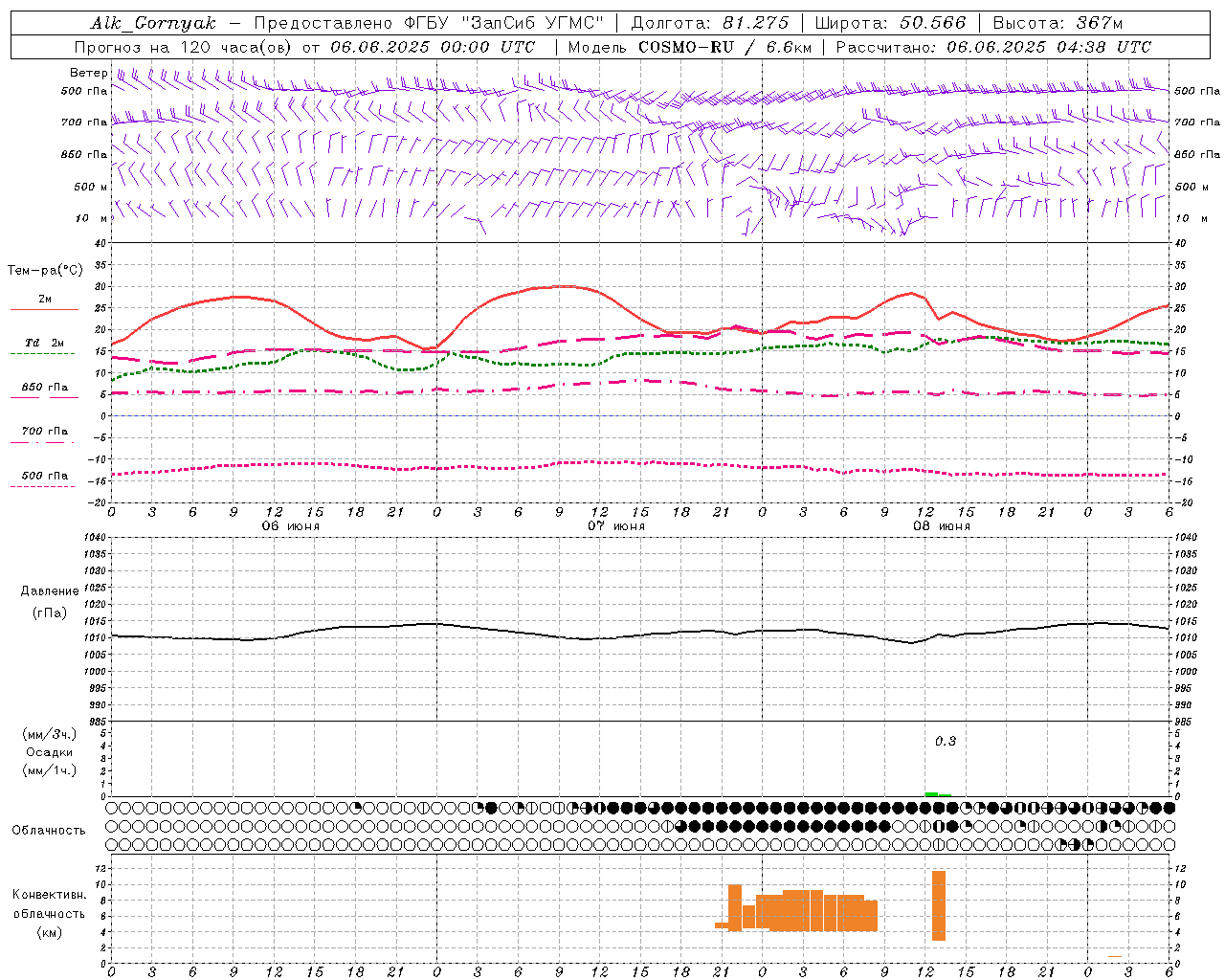
Task: Click the 08 июня date label
Action: [x=942, y=526]
